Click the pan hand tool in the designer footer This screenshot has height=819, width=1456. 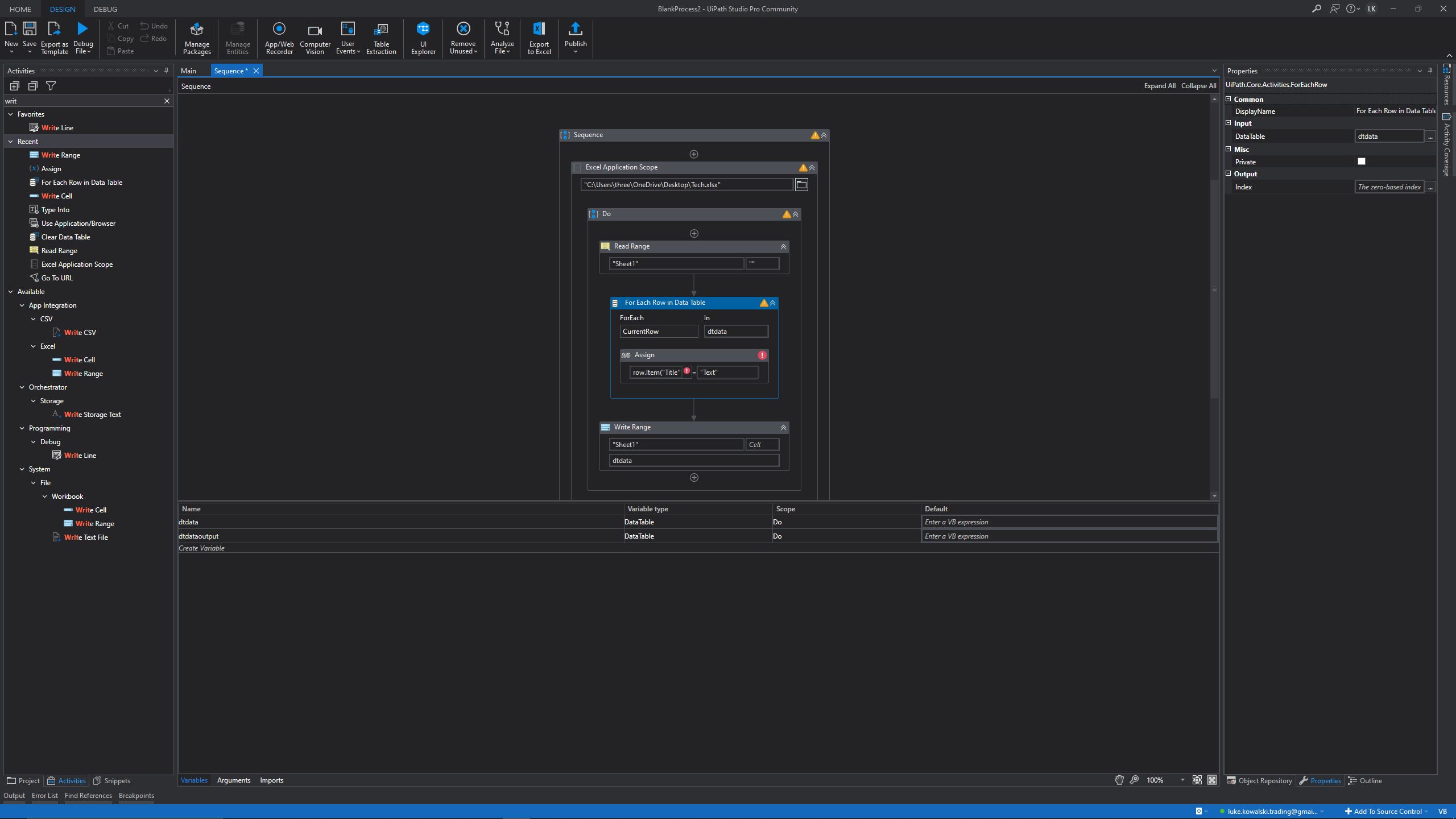[1119, 780]
